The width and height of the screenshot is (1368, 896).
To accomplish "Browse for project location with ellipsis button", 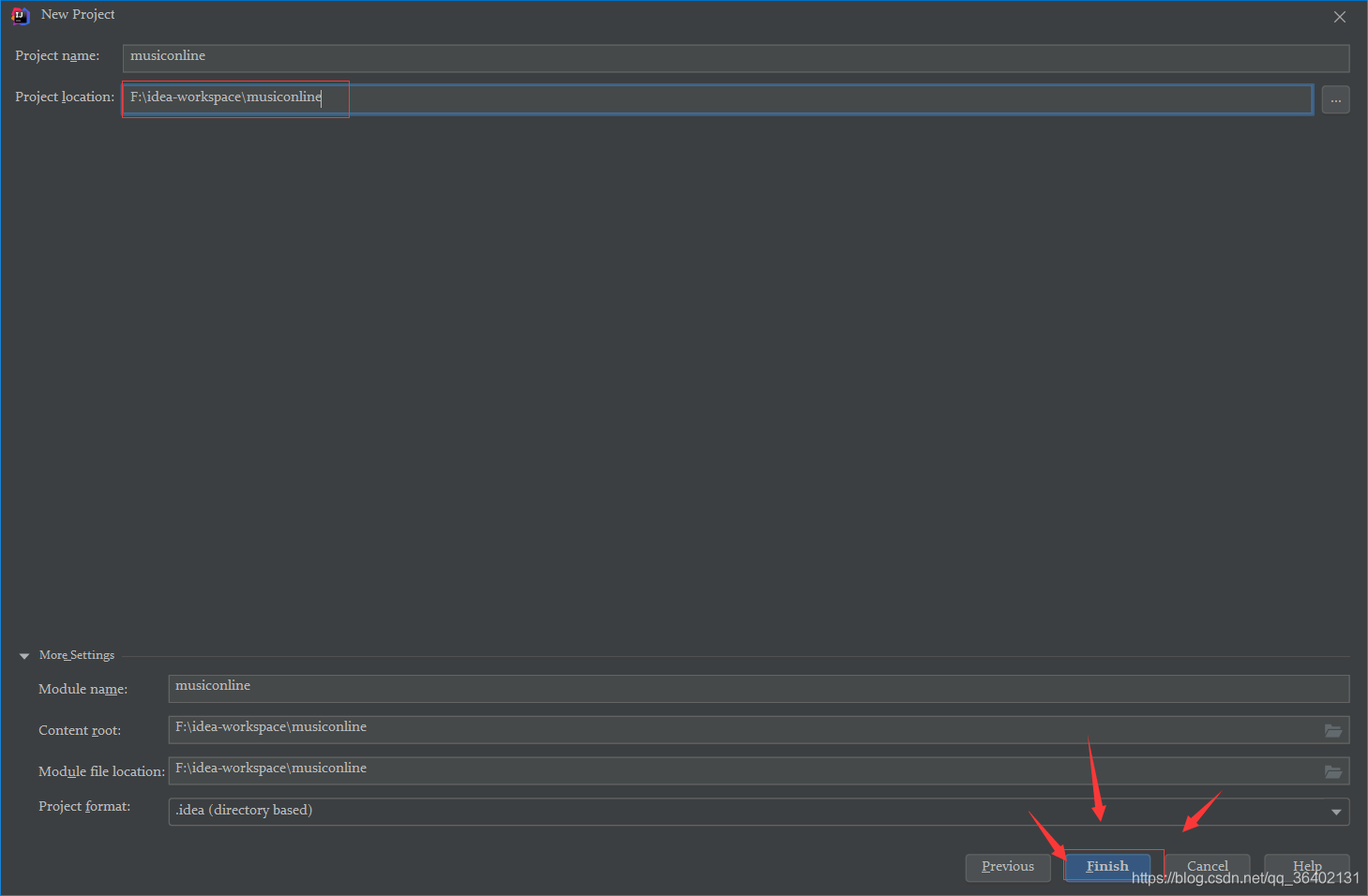I will click(x=1336, y=99).
